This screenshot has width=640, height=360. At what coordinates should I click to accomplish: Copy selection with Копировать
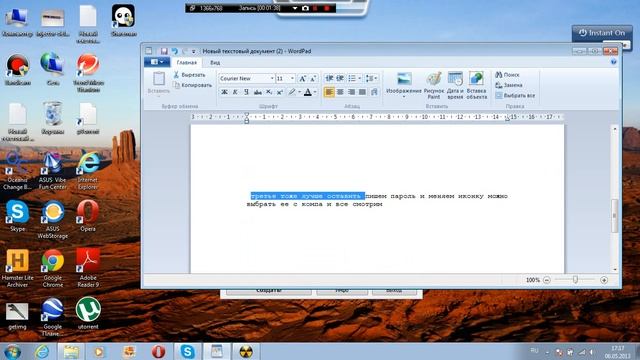pos(192,85)
